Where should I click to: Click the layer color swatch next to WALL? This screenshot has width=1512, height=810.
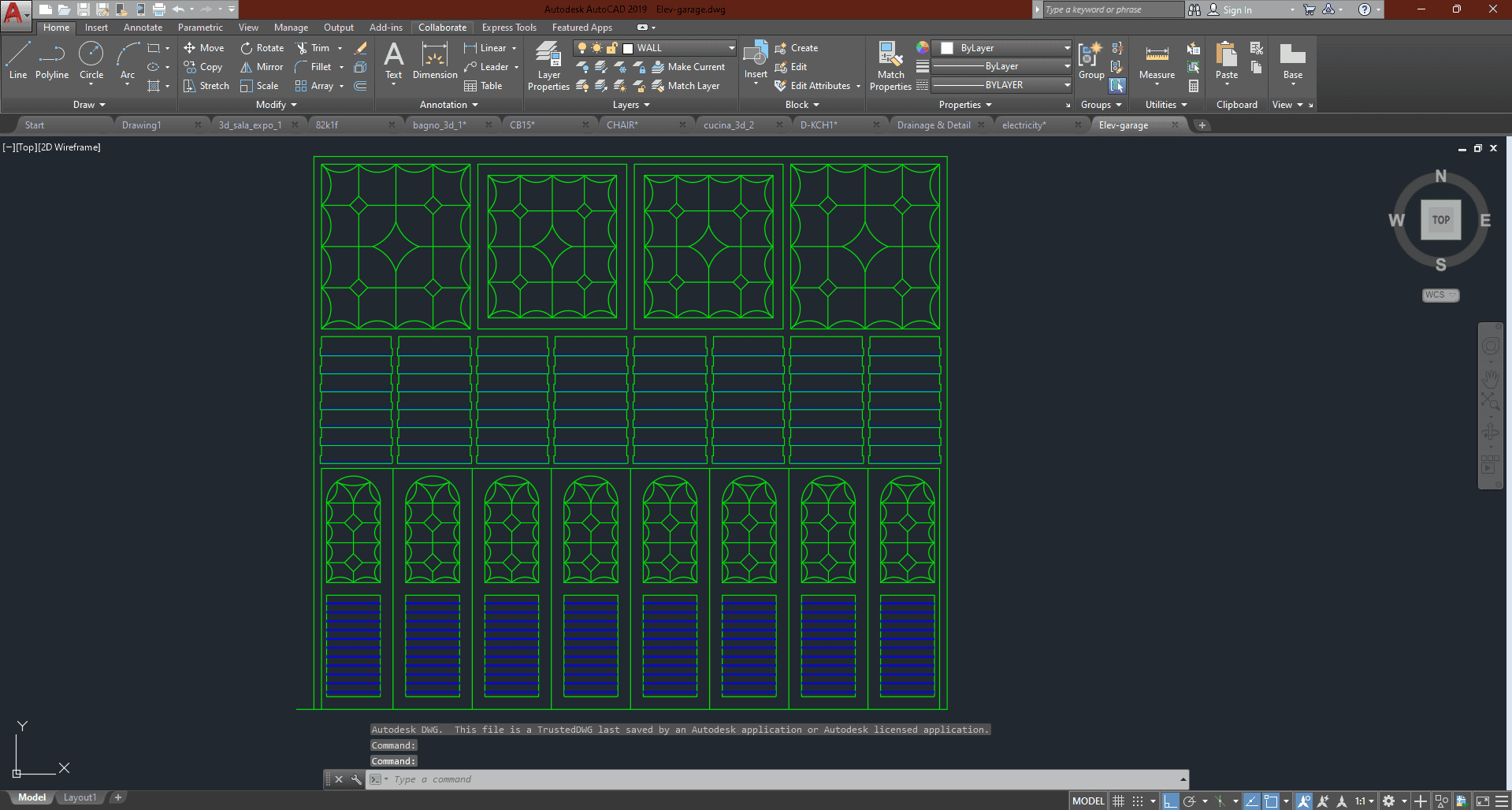click(x=628, y=48)
